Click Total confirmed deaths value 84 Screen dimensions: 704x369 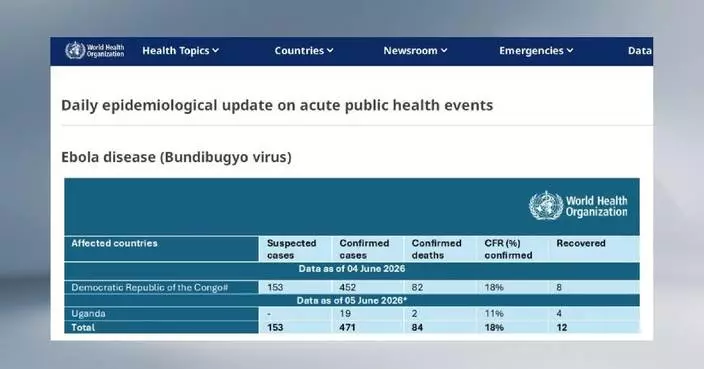pos(417,327)
